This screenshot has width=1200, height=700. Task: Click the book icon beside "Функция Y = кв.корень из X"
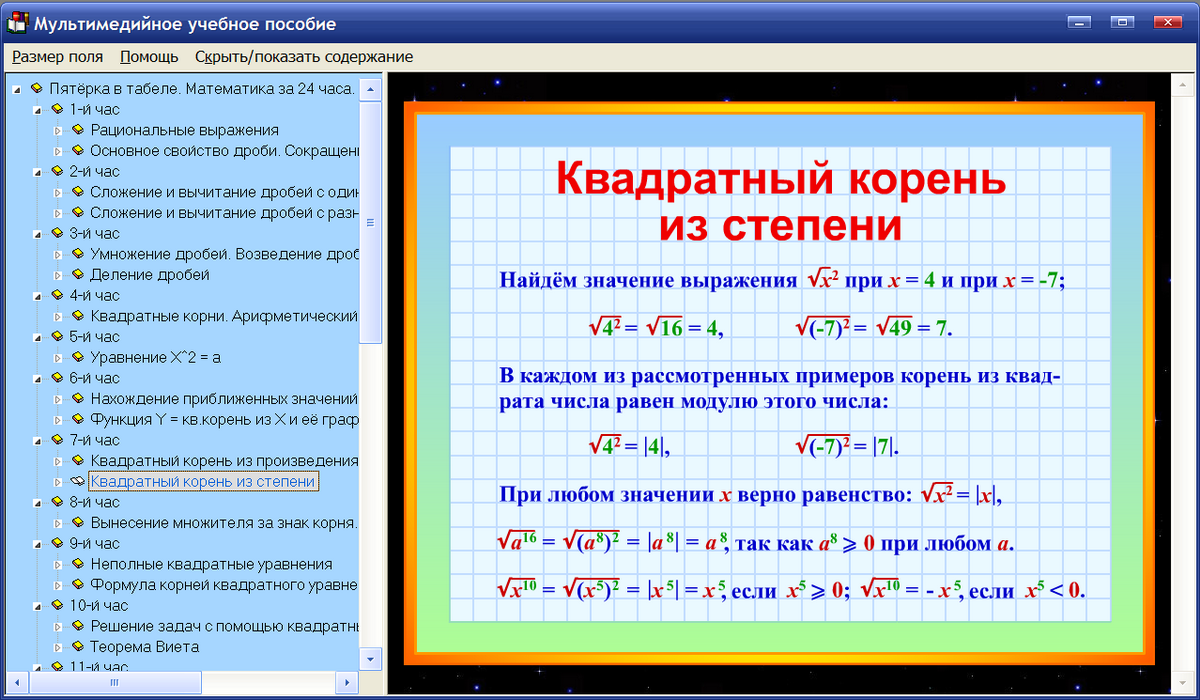click(x=78, y=419)
